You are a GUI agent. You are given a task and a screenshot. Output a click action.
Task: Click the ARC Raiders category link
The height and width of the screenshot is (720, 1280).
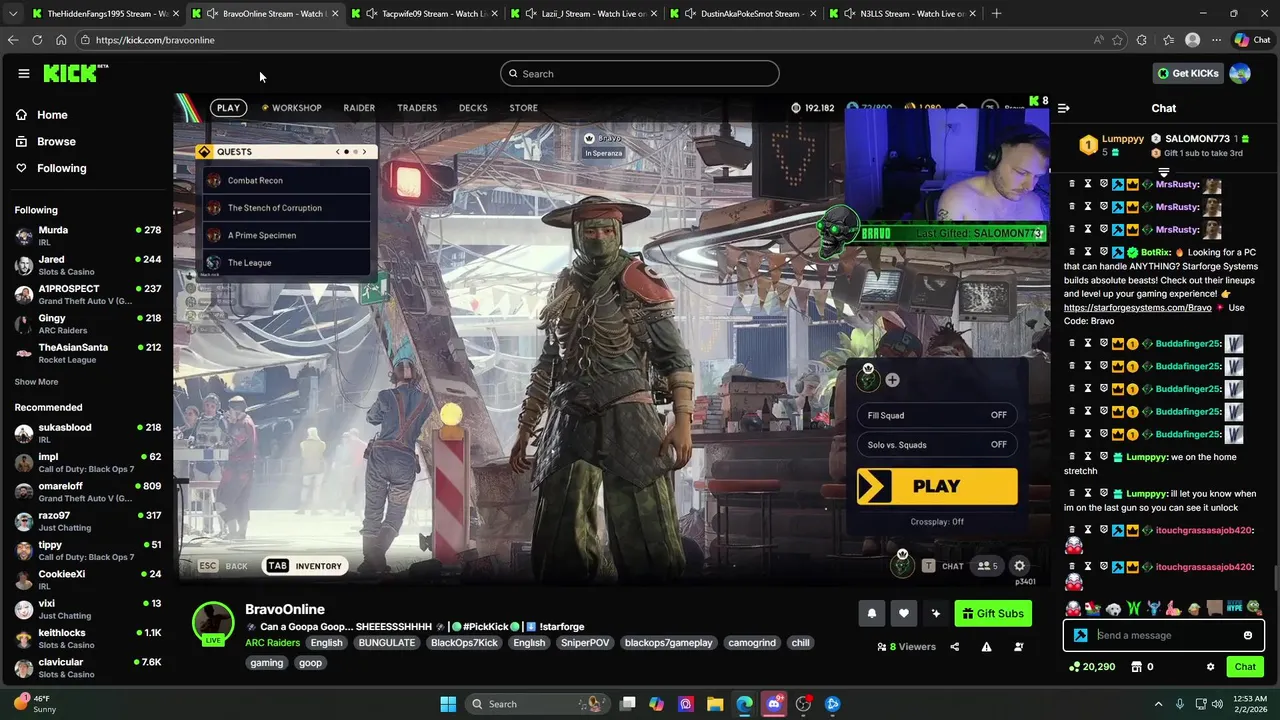(x=272, y=643)
